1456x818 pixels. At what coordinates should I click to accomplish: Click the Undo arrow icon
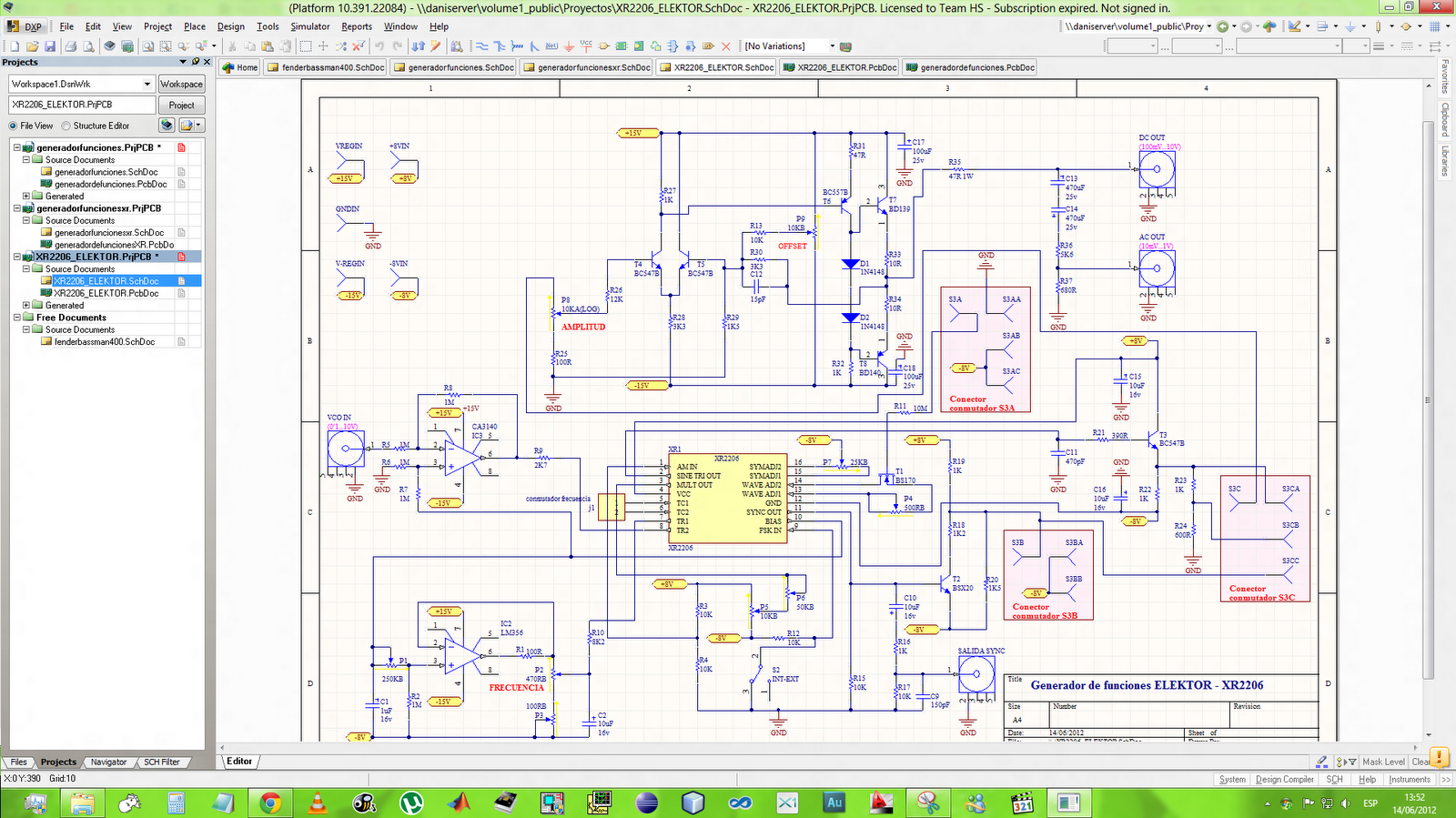(x=379, y=46)
